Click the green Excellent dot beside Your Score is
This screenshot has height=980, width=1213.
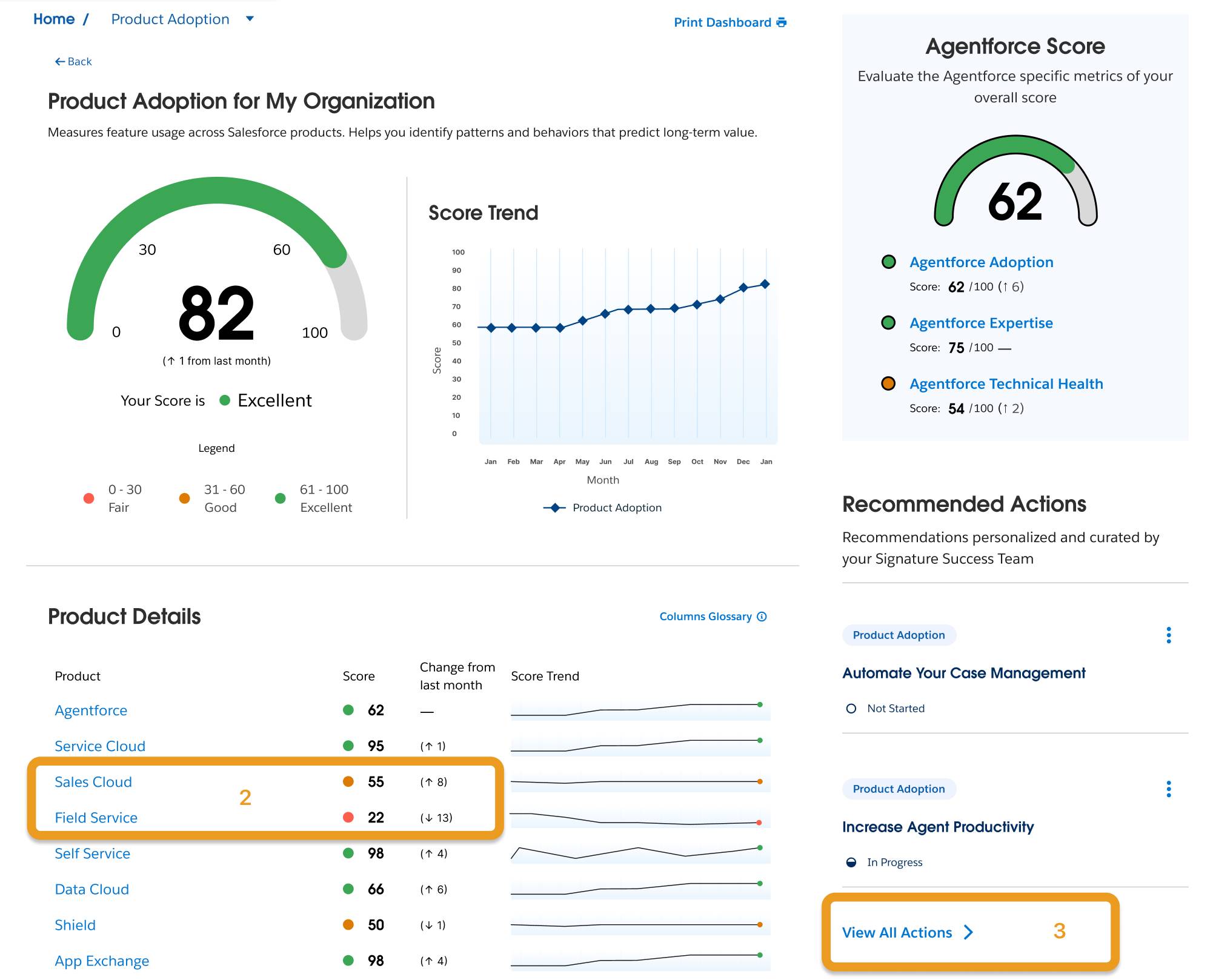[224, 400]
